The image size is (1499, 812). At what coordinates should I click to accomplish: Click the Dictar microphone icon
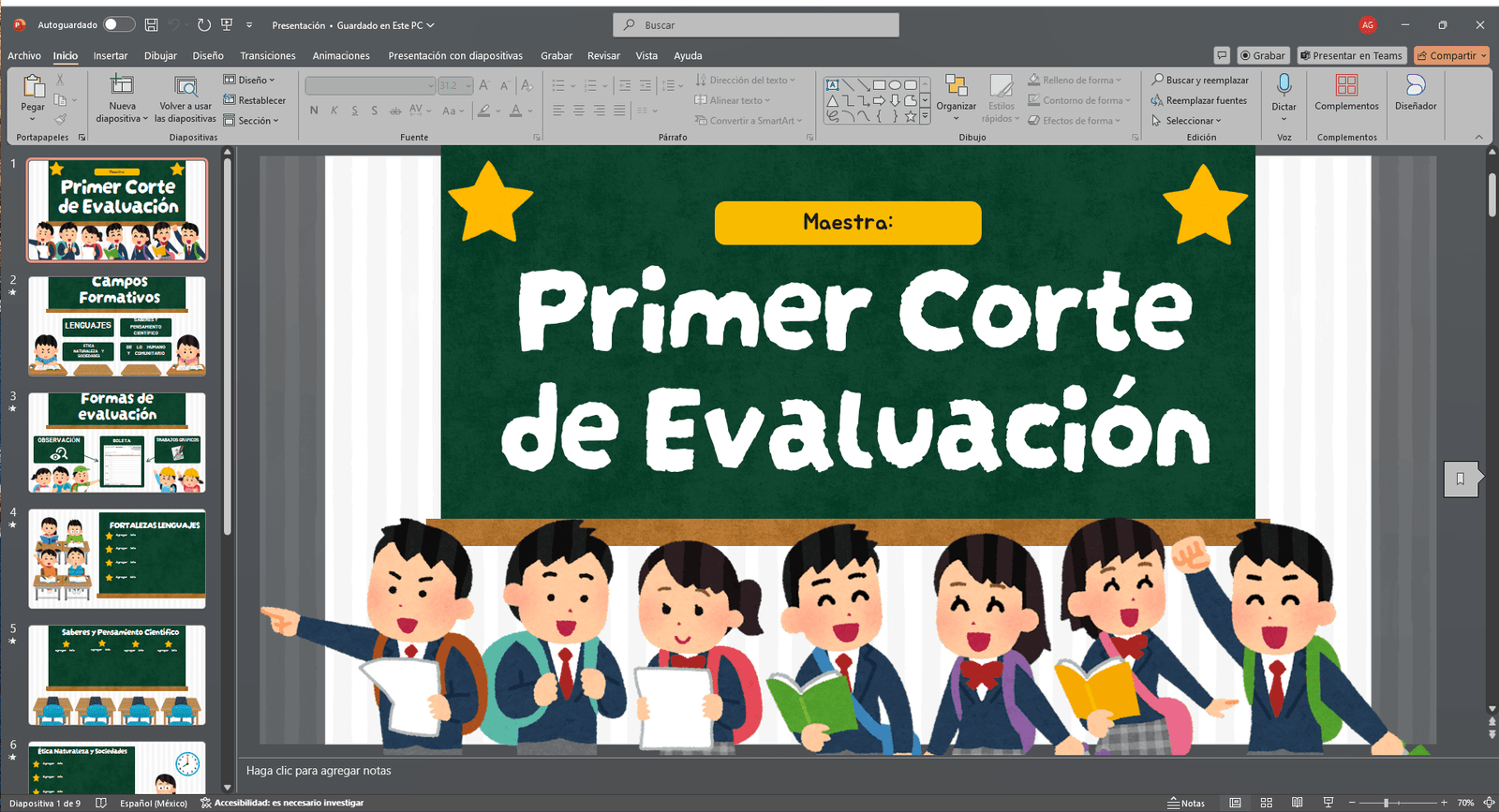[x=1284, y=86]
